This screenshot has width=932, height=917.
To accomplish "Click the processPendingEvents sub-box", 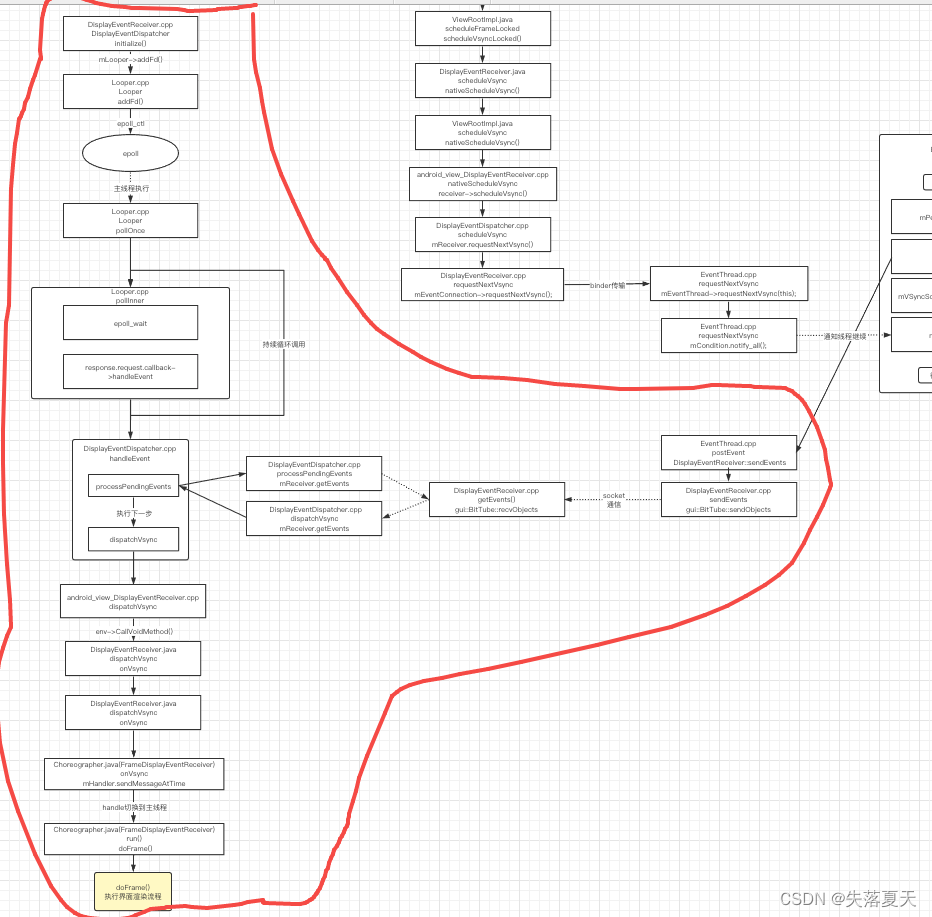I will click(132, 485).
